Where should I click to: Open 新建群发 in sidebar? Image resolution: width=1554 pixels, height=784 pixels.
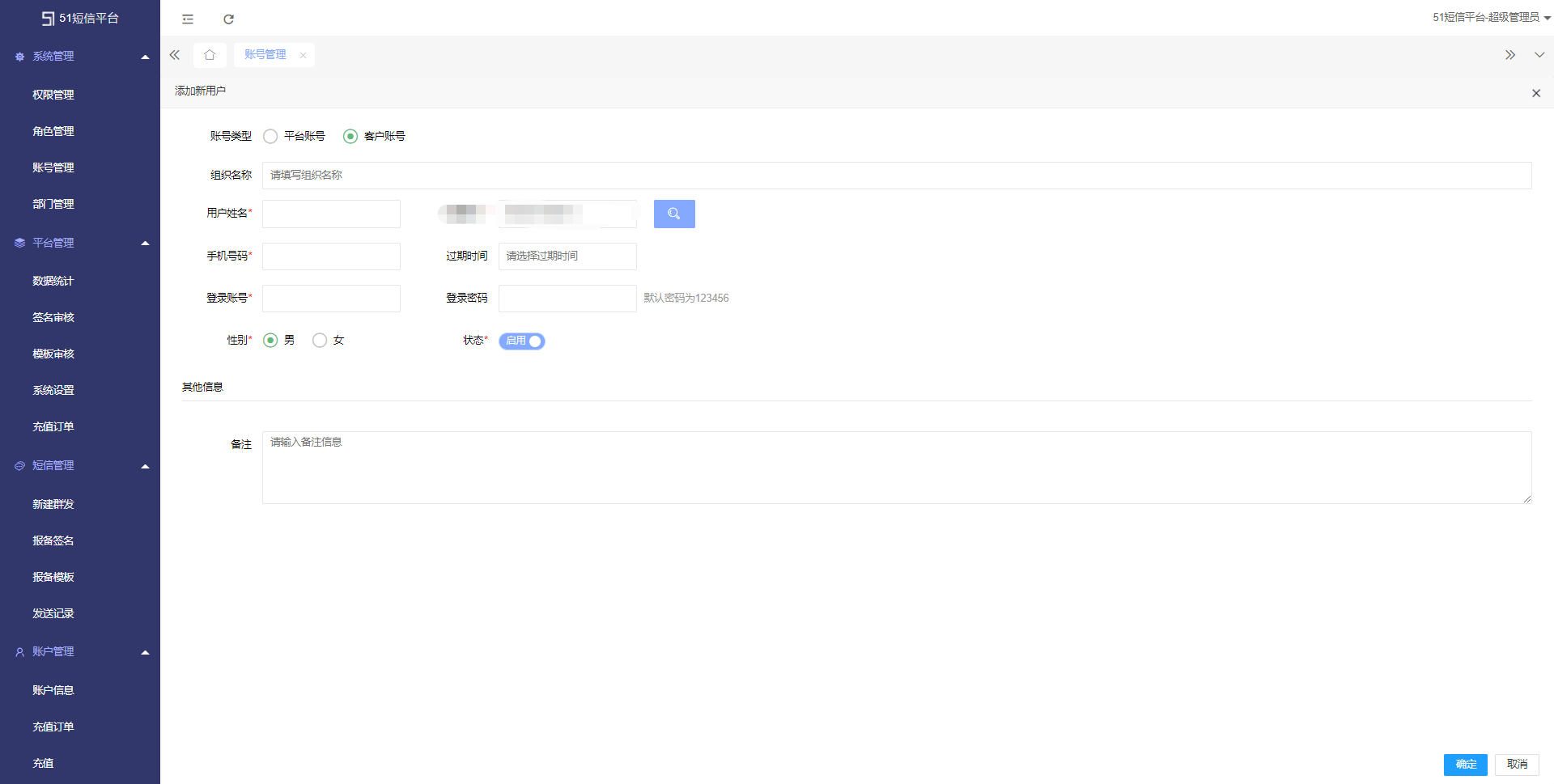click(x=53, y=504)
